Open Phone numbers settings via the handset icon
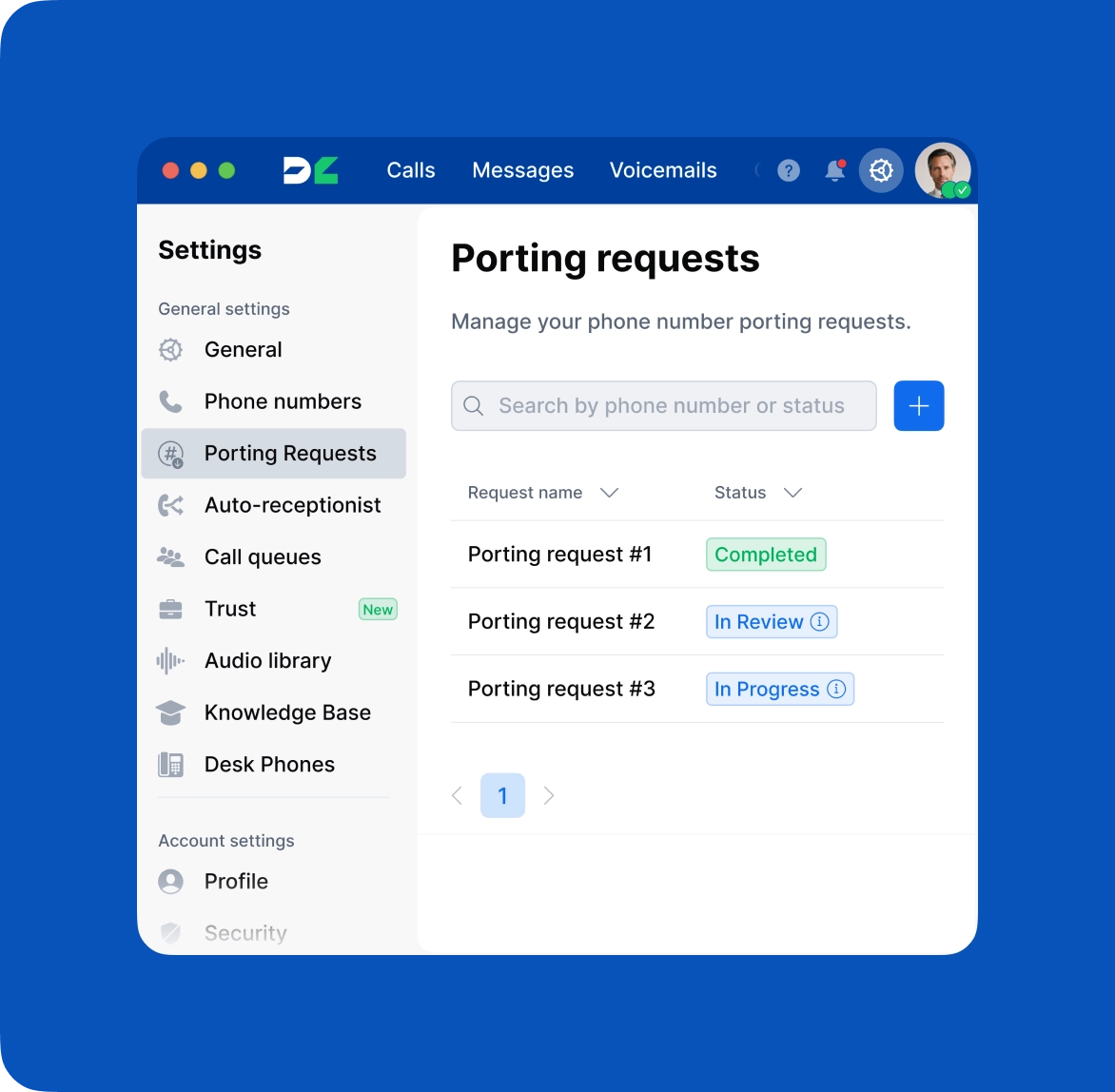Image resolution: width=1115 pixels, height=1092 pixels. tap(170, 400)
